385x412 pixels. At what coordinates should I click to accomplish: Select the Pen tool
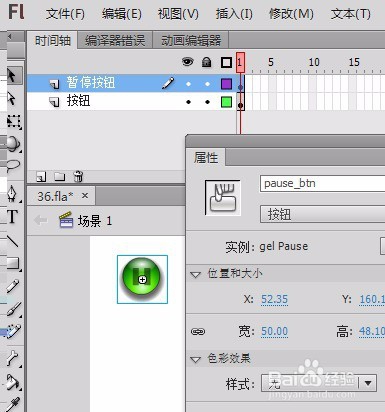(x=13, y=194)
